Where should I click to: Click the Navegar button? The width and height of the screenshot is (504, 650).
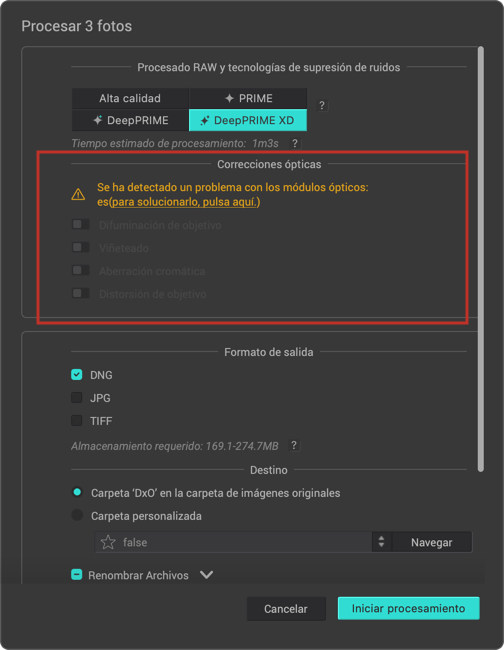coord(431,542)
